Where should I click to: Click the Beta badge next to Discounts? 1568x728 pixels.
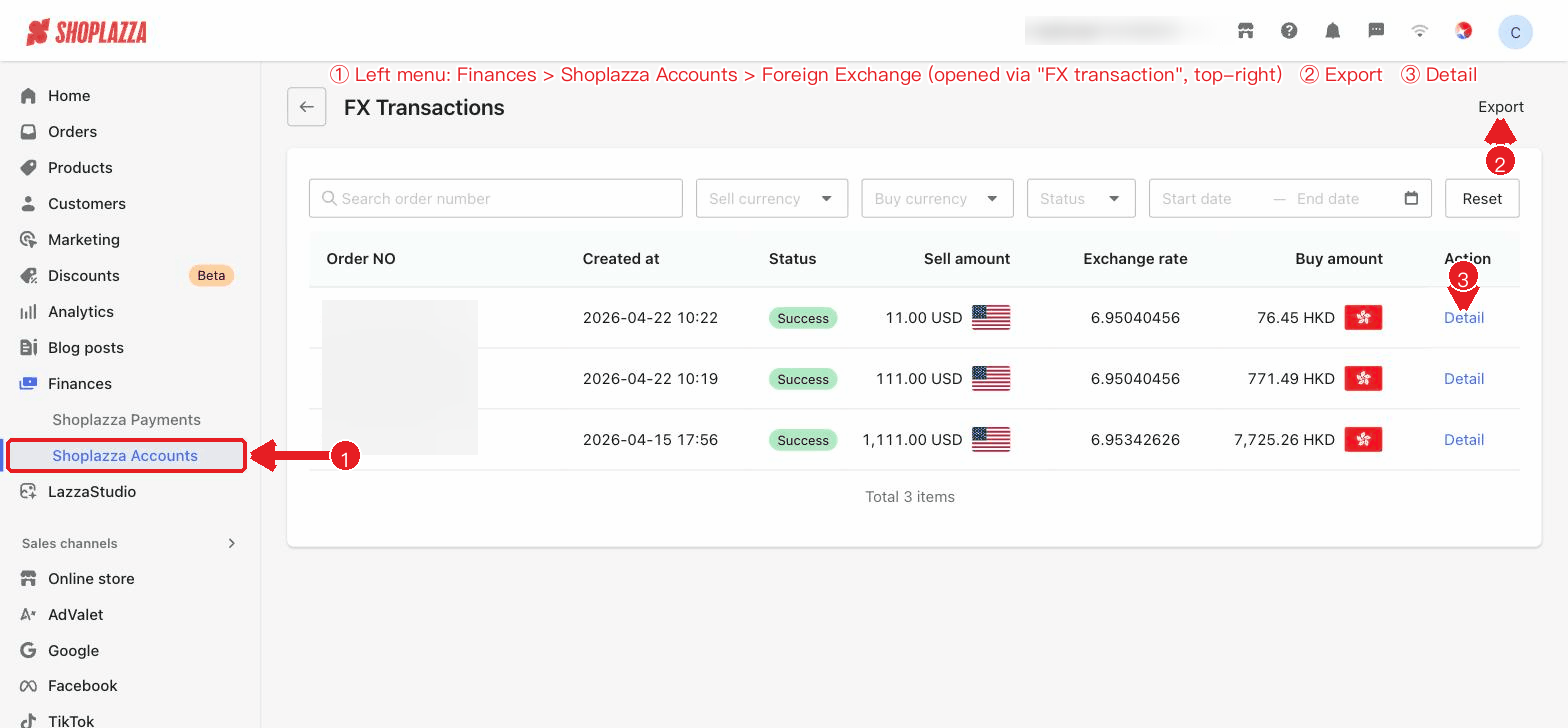[x=211, y=276]
